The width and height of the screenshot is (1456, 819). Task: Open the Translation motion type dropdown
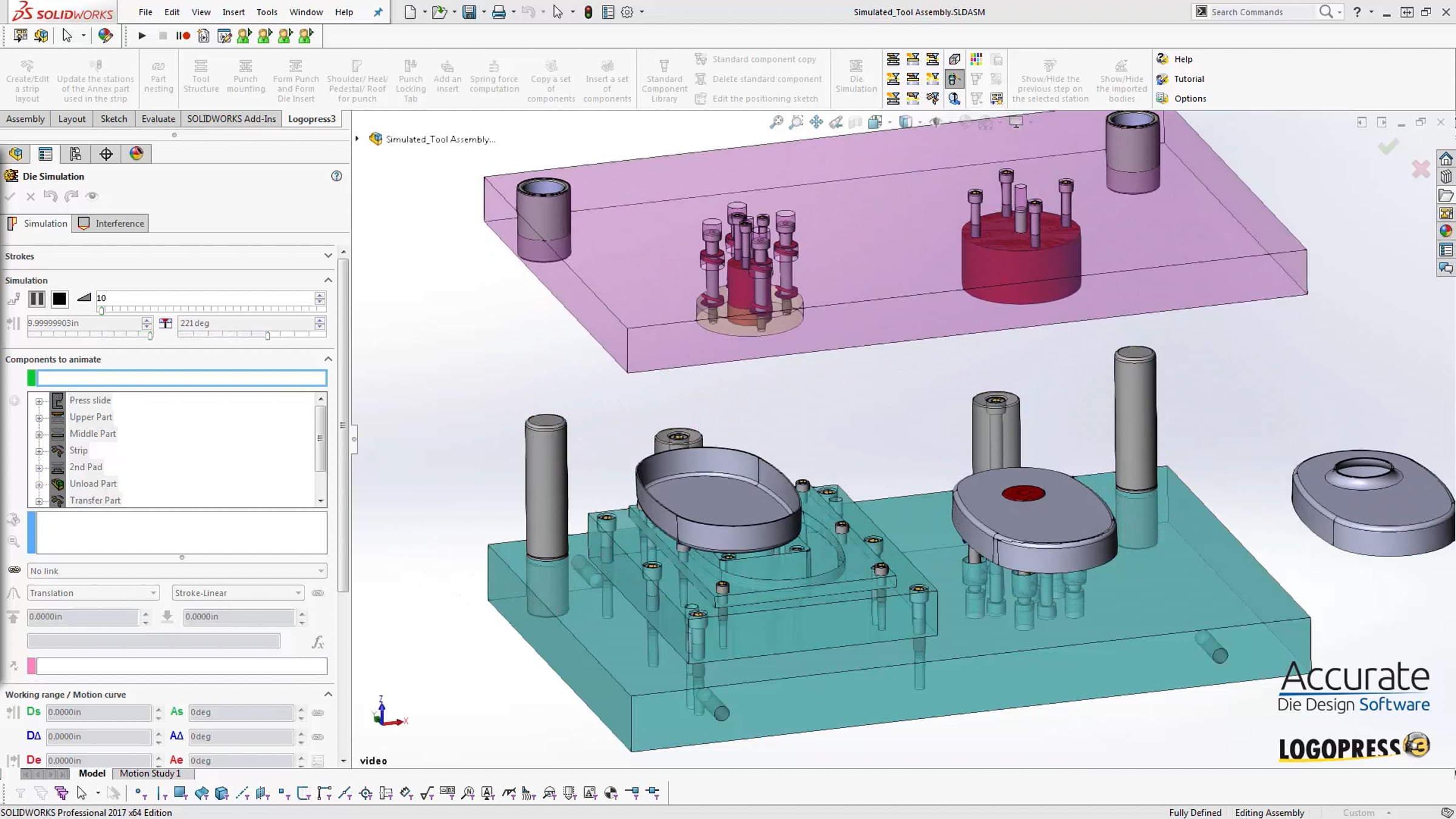click(93, 593)
